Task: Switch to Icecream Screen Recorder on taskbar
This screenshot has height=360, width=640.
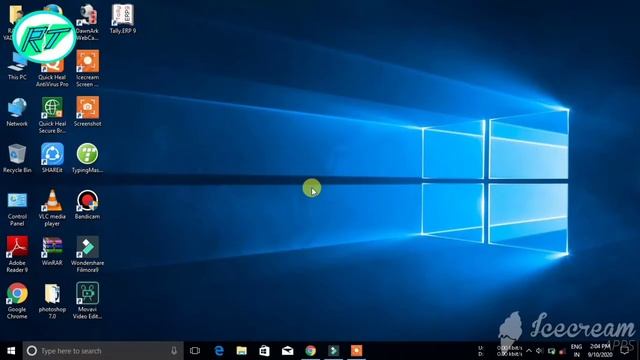Action: tap(356, 351)
